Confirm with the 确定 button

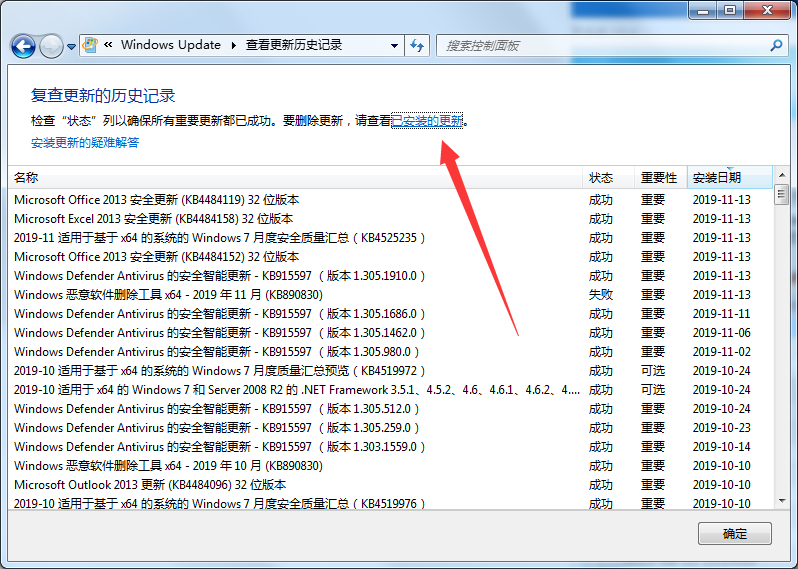tap(734, 534)
